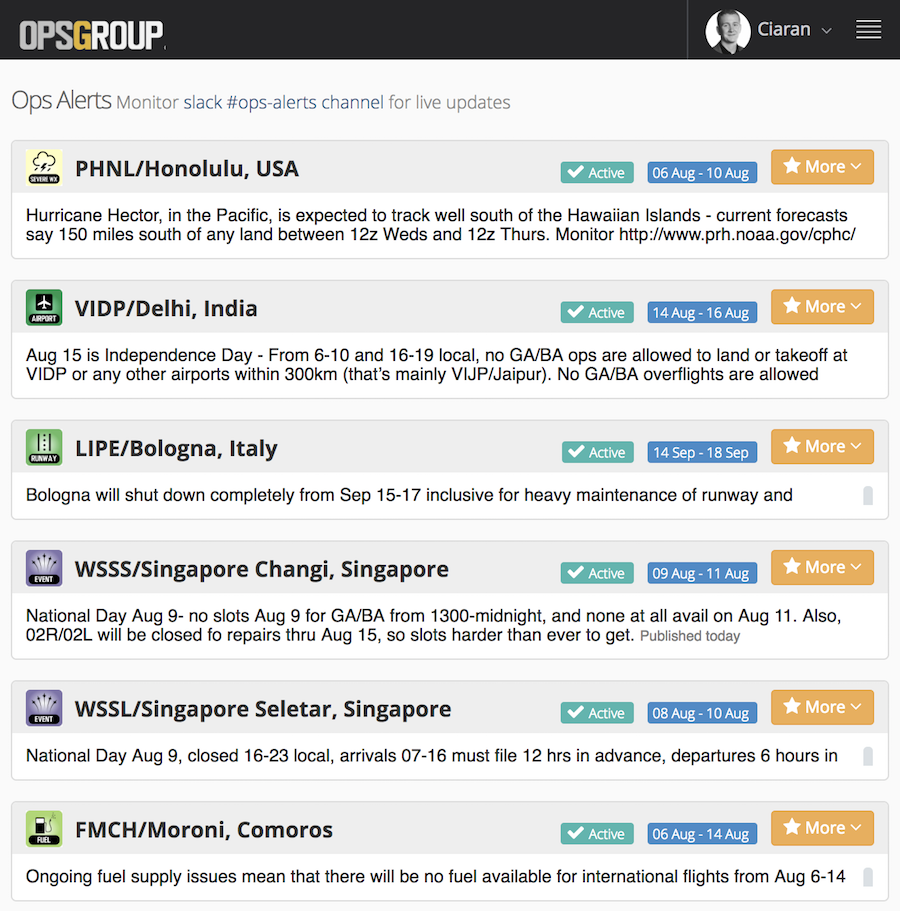Toggle the Active badge on FMCH/Moroni alert

click(597, 834)
